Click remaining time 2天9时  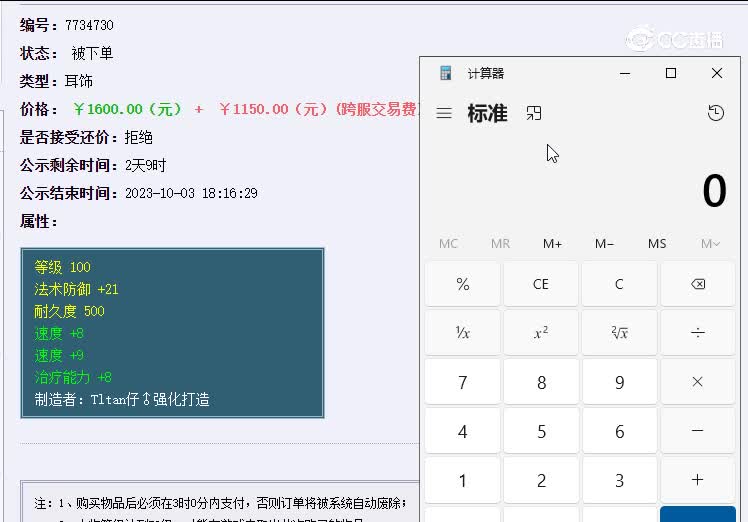coord(145,166)
